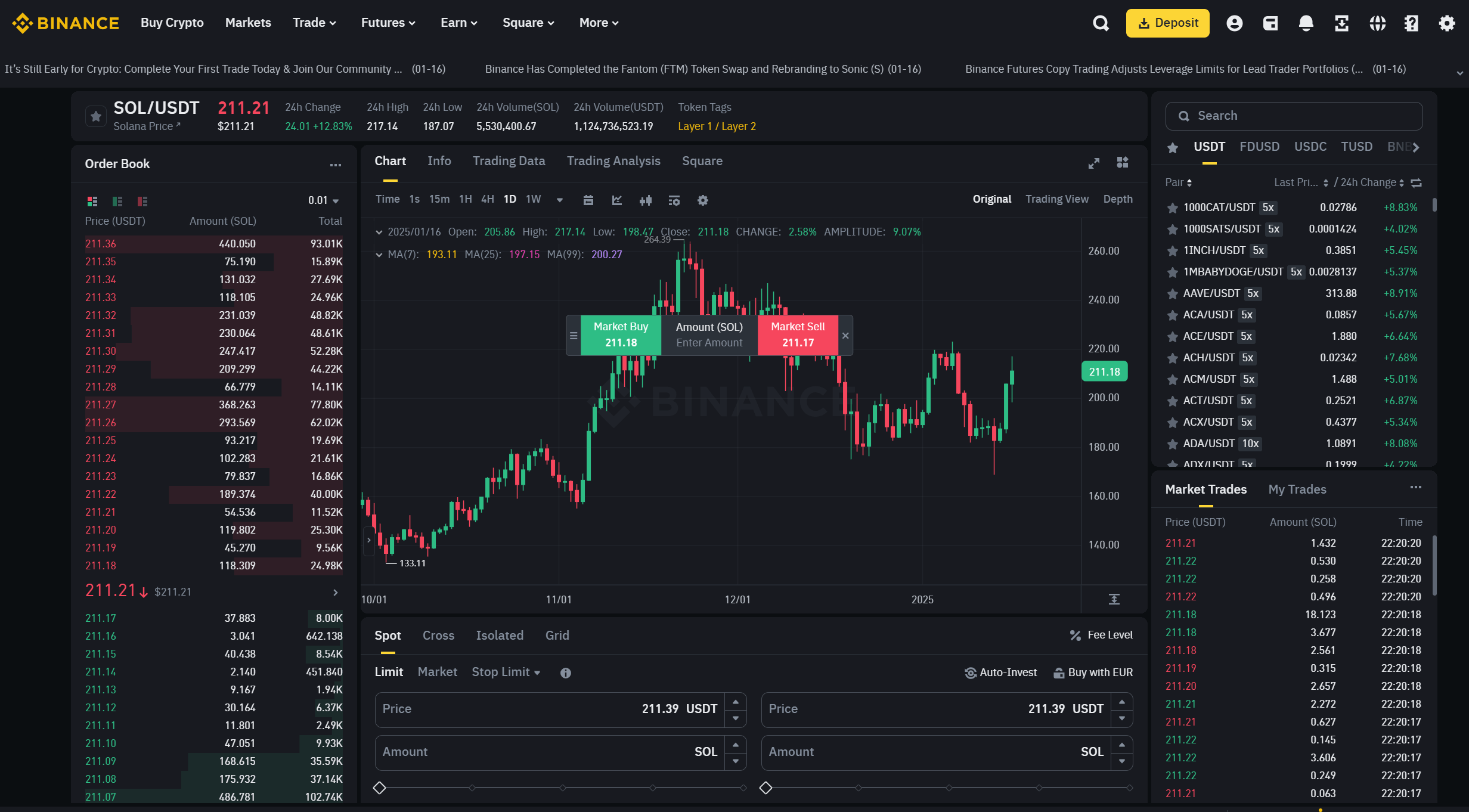Switch to the Trading Data tab
The image size is (1469, 812).
coord(509,161)
